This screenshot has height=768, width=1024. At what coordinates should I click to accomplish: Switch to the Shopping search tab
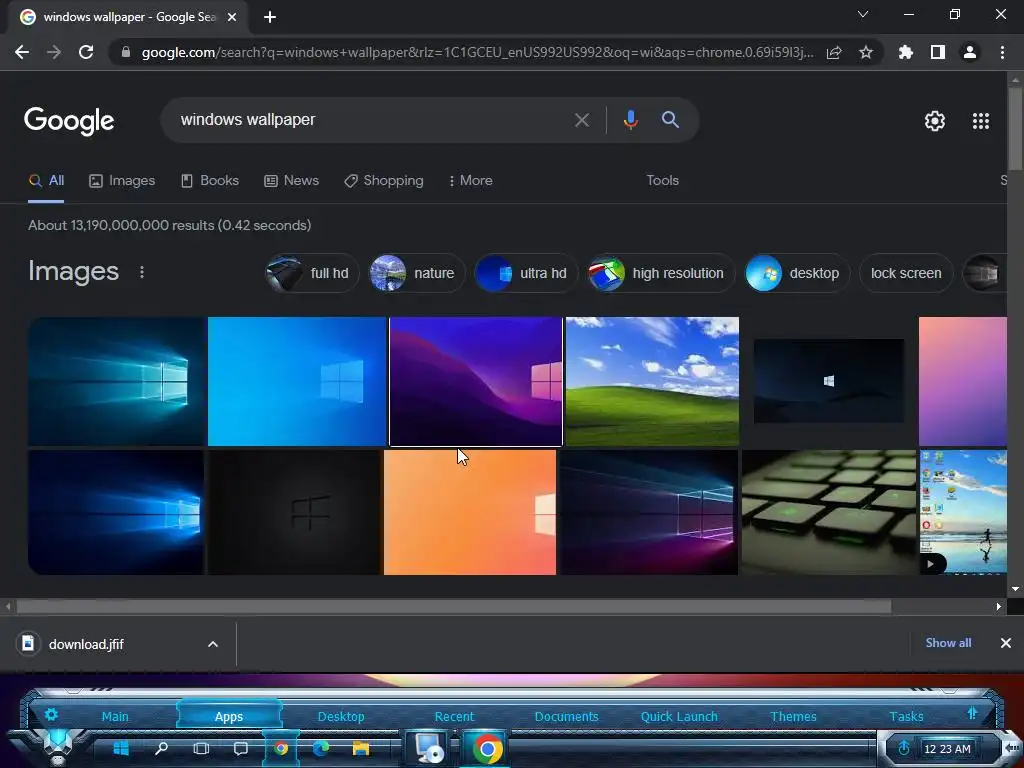pyautogui.click(x=384, y=180)
